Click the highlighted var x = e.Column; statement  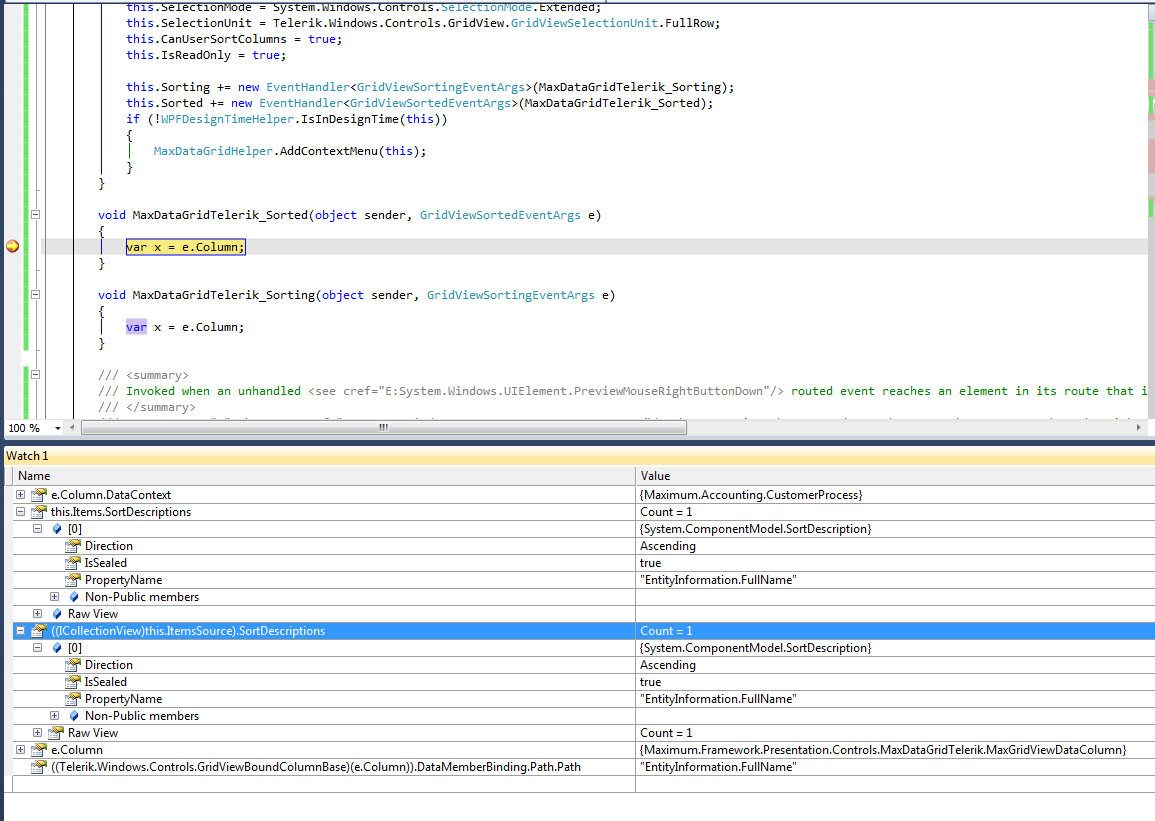coord(185,247)
